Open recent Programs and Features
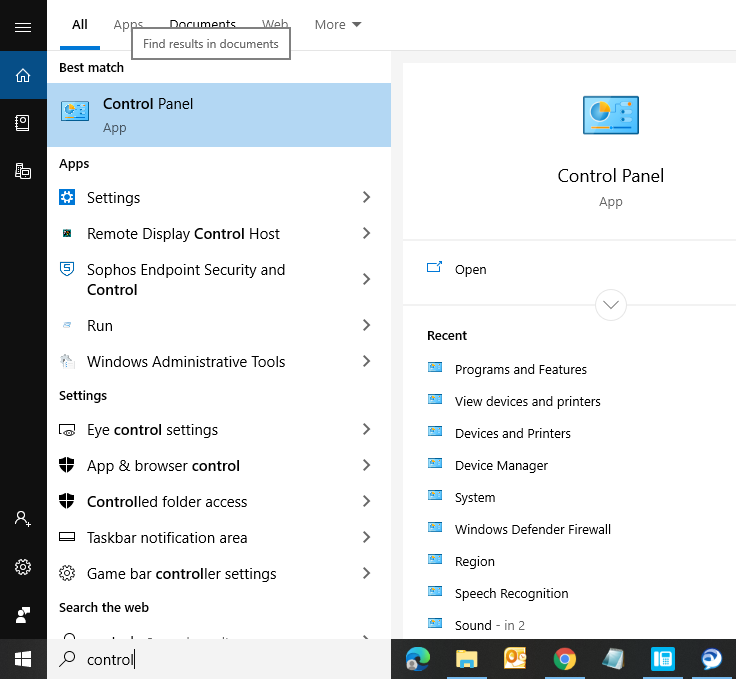Viewport: 736px width, 679px height. 521,369
